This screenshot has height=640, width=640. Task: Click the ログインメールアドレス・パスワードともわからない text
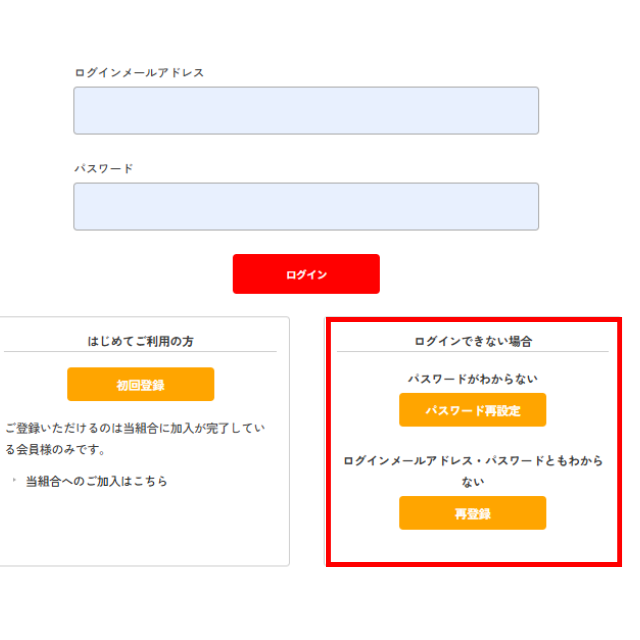pyautogui.click(x=472, y=461)
